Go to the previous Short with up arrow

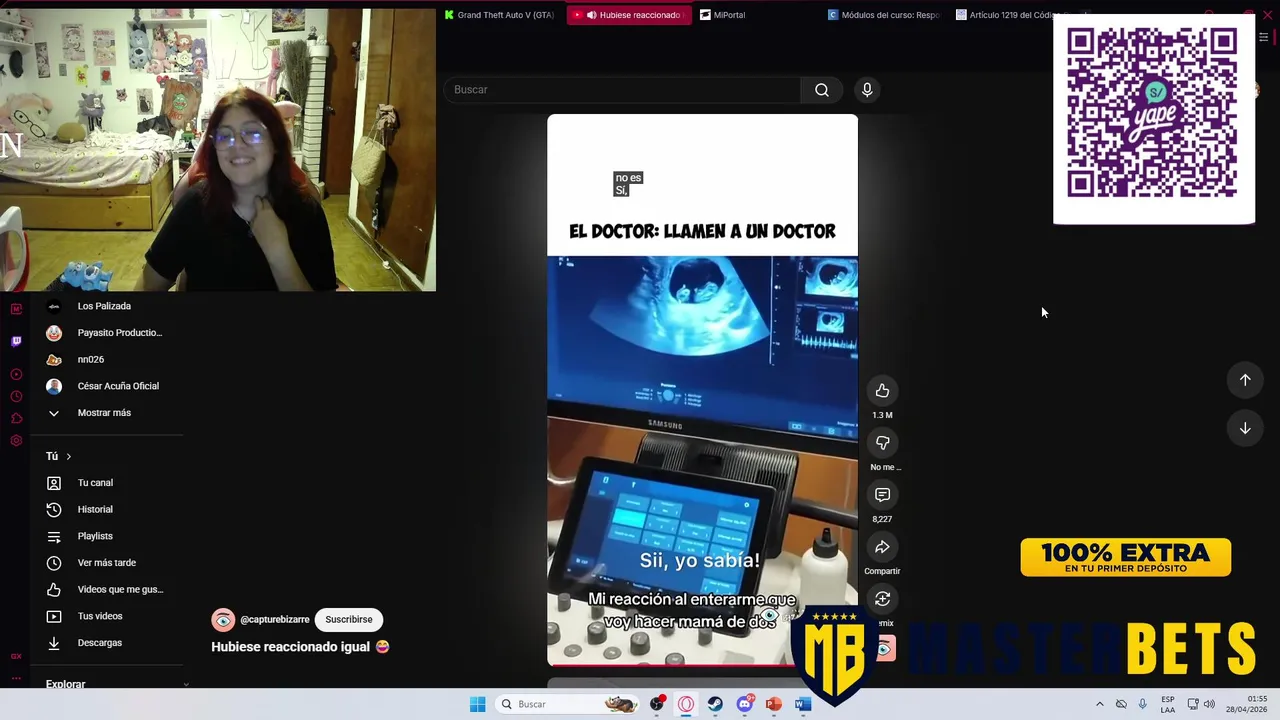coord(1245,380)
